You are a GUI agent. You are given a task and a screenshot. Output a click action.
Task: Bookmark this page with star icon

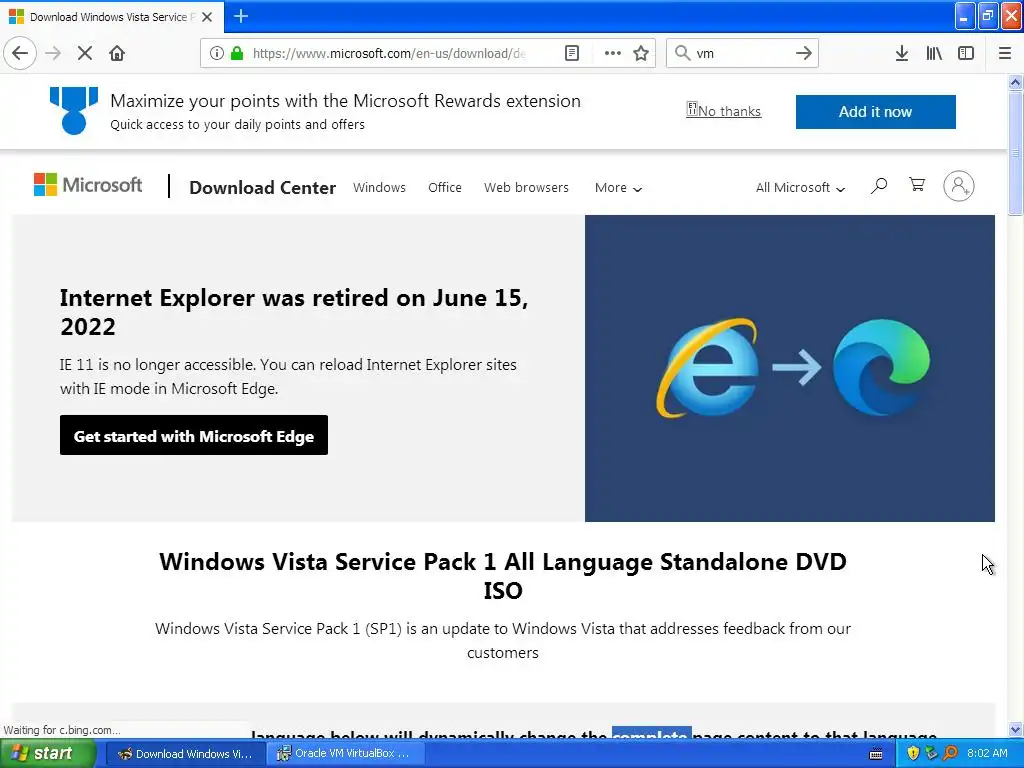(x=641, y=53)
